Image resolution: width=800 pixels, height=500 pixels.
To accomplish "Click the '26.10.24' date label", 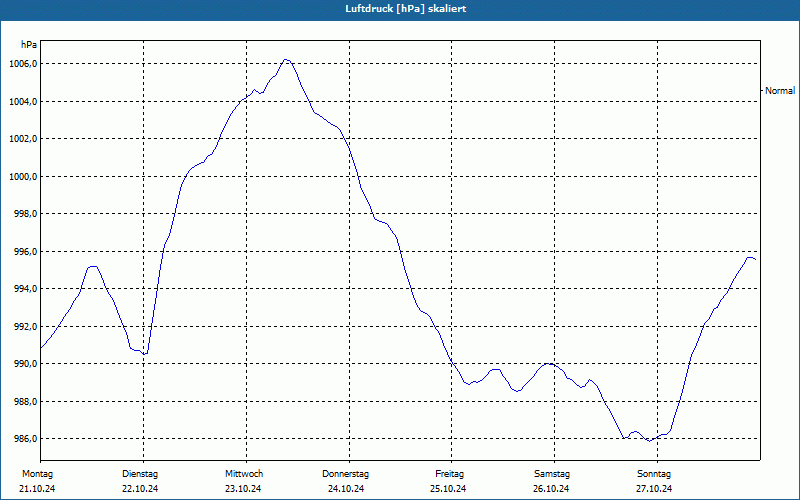I will click(x=551, y=489).
